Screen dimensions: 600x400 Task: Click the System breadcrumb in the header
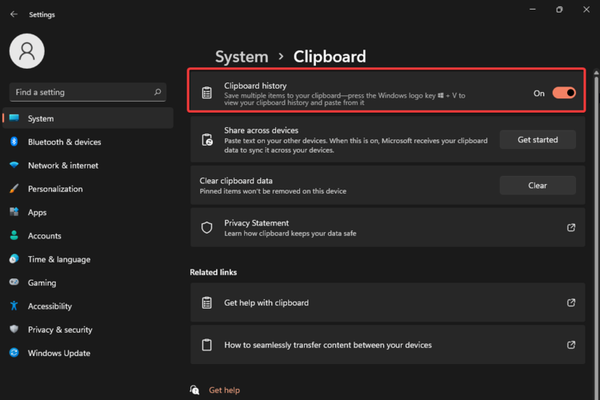click(x=241, y=57)
